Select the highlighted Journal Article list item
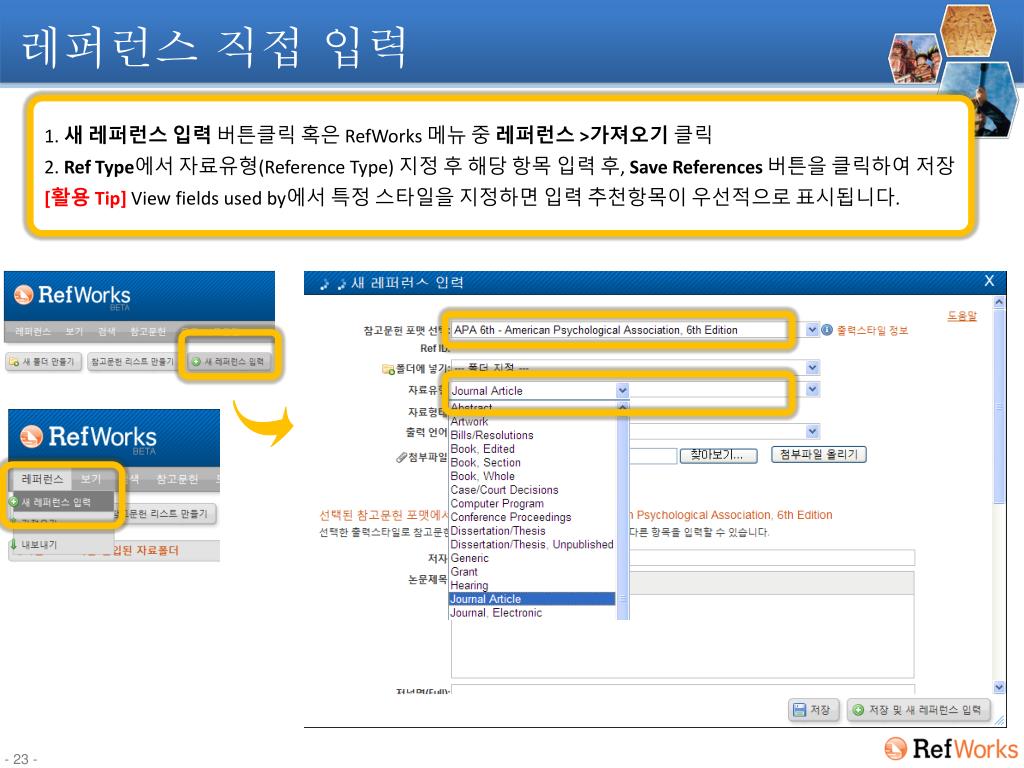 532,600
